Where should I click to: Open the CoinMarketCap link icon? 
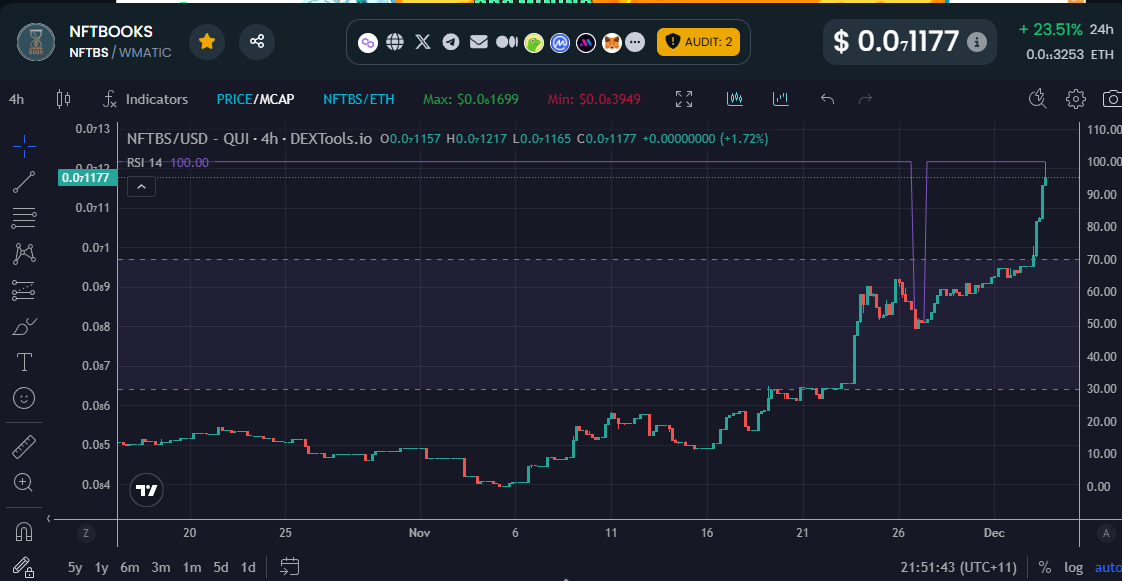(x=560, y=43)
